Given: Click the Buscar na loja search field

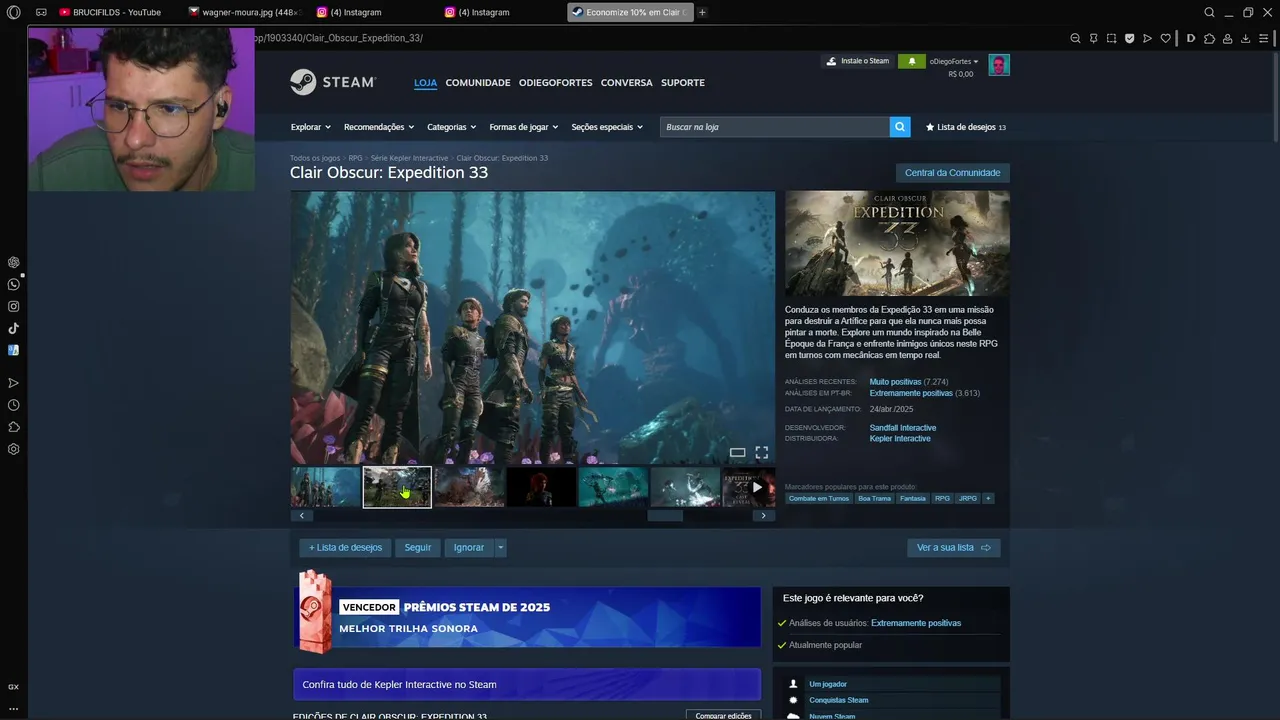Looking at the screenshot, I should 775,127.
